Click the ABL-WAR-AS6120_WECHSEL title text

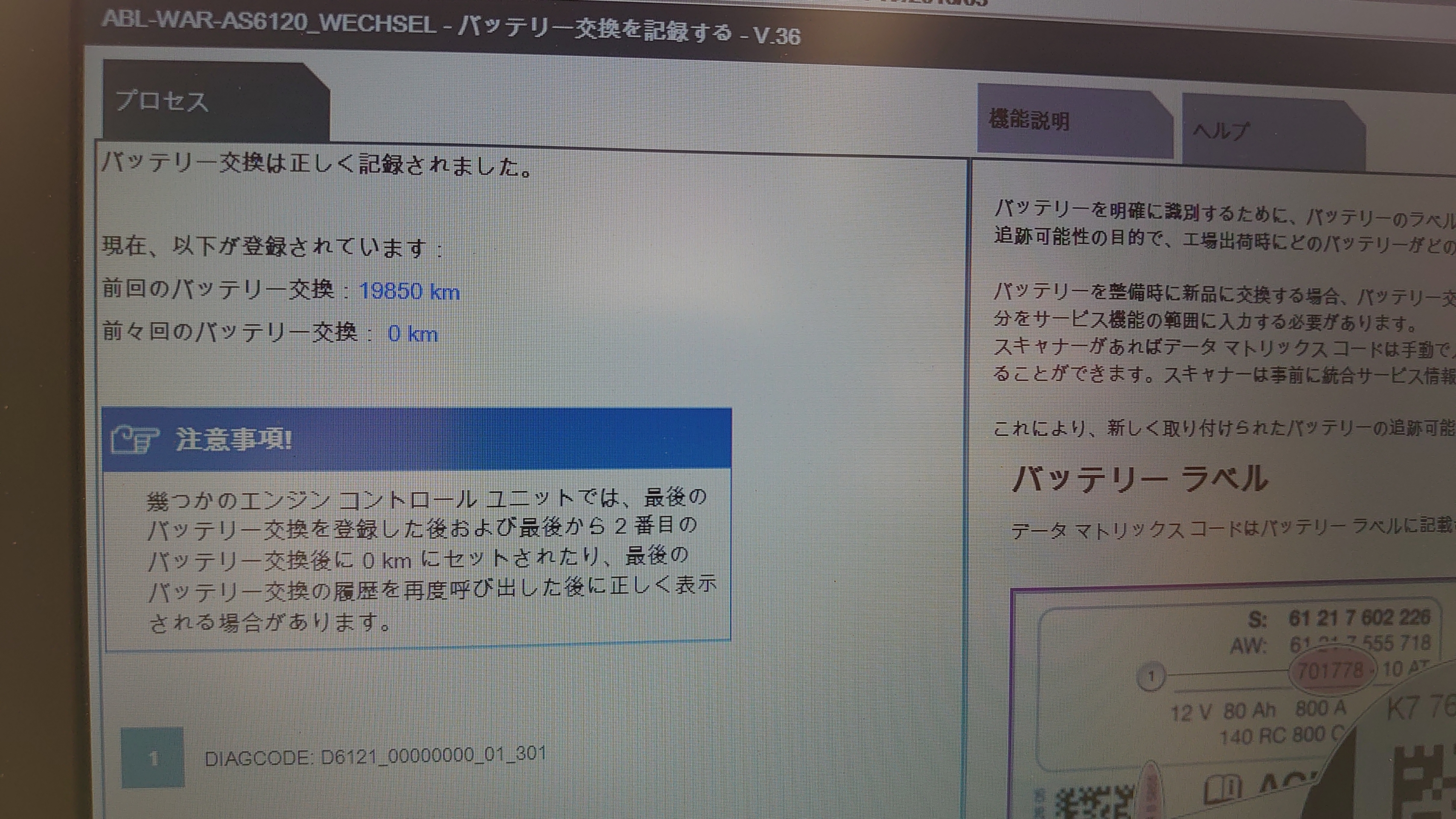(x=269, y=21)
